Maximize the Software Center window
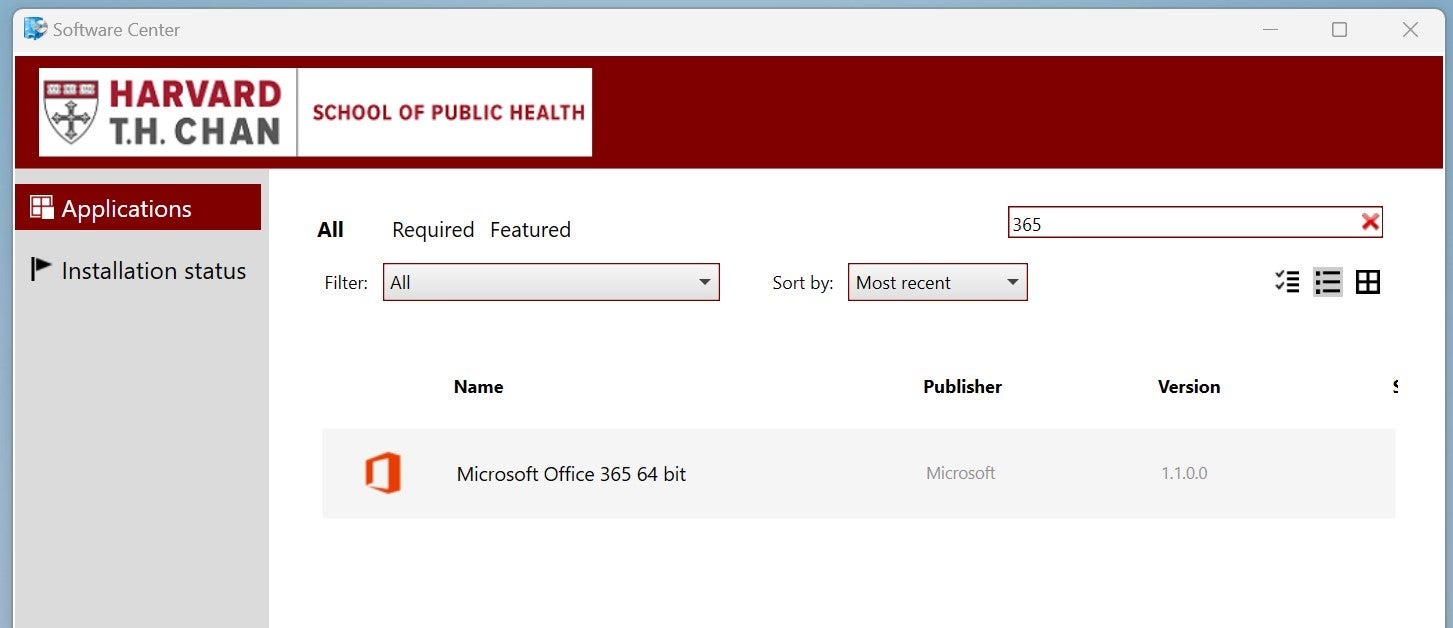 click(1339, 30)
